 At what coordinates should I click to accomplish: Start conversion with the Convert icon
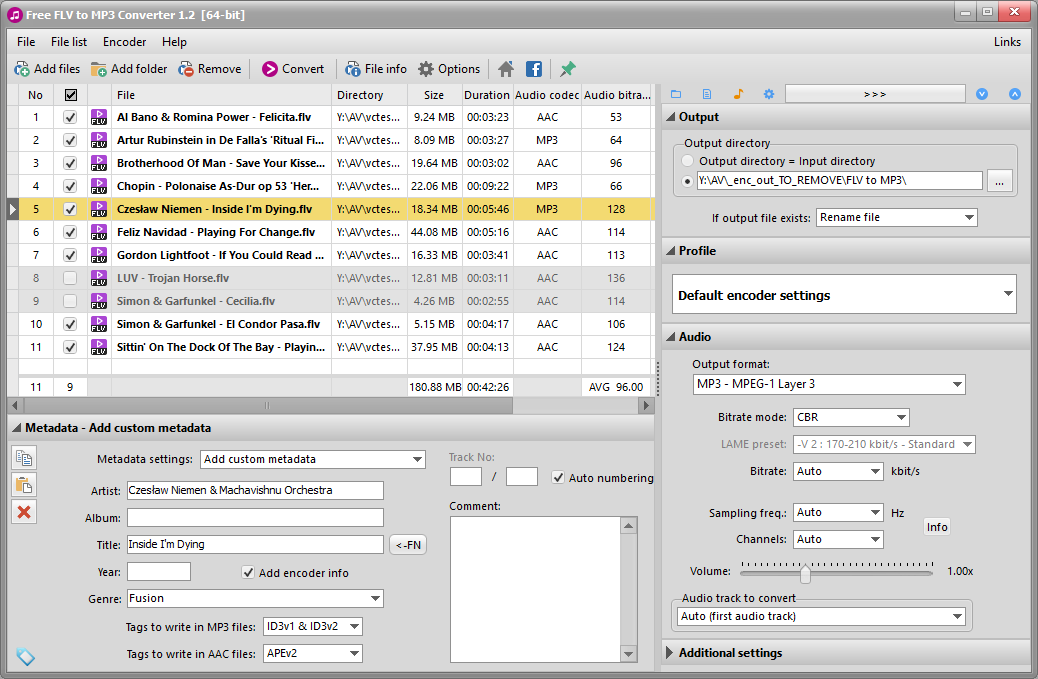point(269,69)
